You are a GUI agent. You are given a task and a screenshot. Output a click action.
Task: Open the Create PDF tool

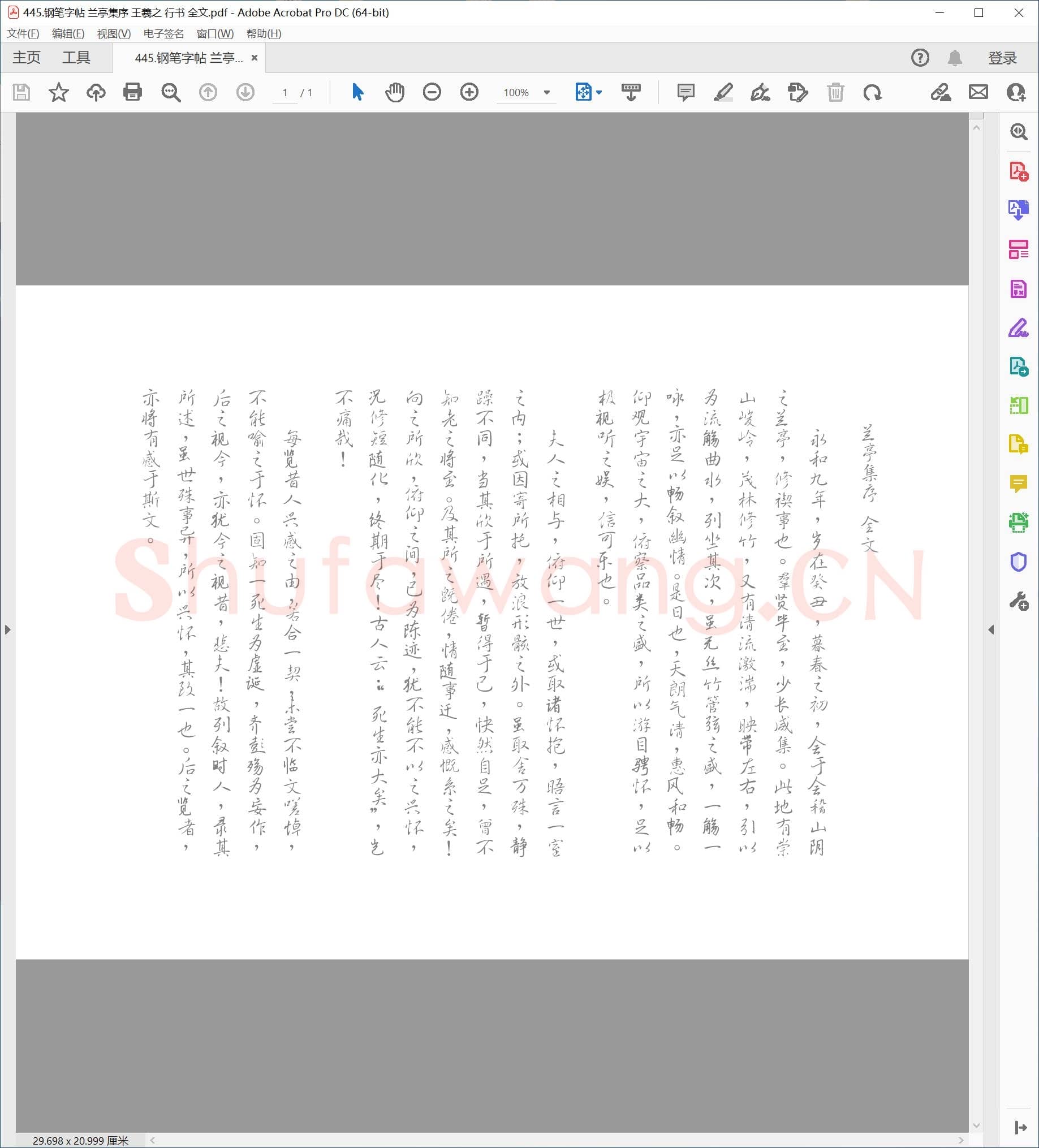pyautogui.click(x=1019, y=170)
